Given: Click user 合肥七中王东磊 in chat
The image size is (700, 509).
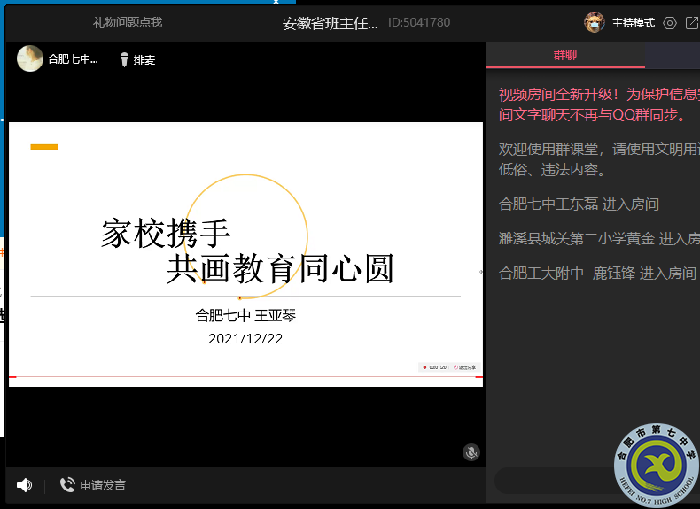Looking at the screenshot, I should (x=548, y=204).
